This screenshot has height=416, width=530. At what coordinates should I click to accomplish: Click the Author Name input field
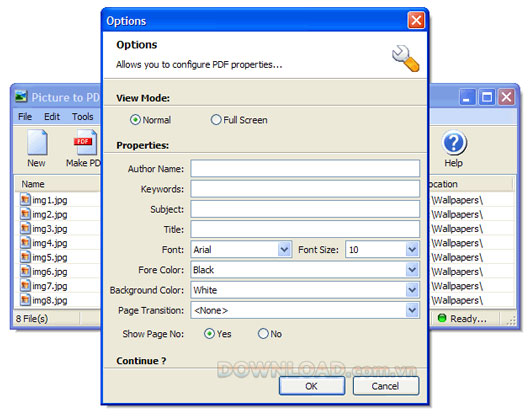point(305,168)
